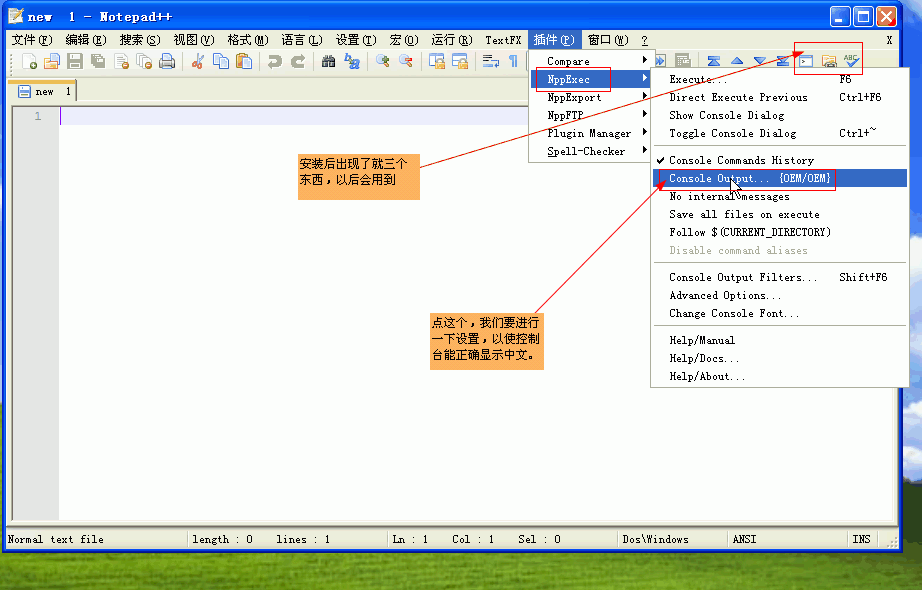The height and width of the screenshot is (590, 922).
Task: Enable Save all files on execute
Action: pos(779,214)
